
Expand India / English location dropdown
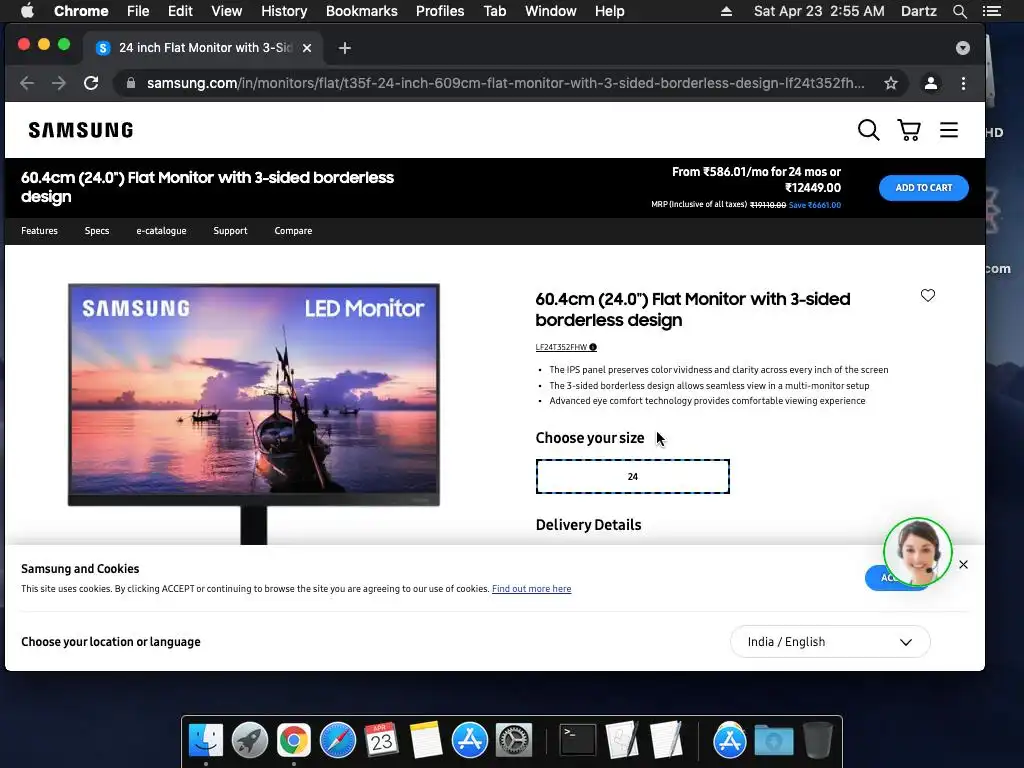[x=830, y=642]
